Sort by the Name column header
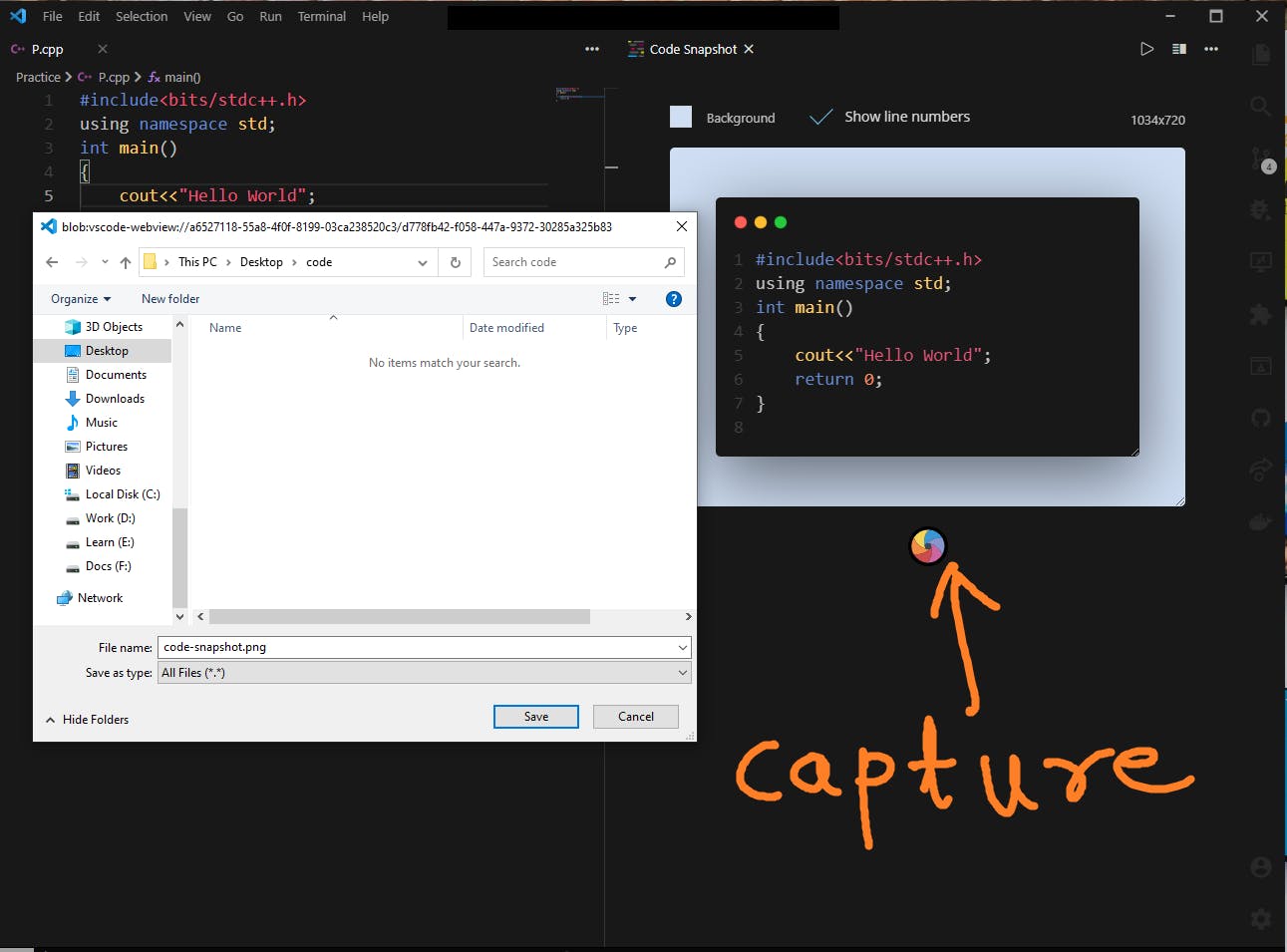This screenshot has height=952, width=1287. coord(225,328)
